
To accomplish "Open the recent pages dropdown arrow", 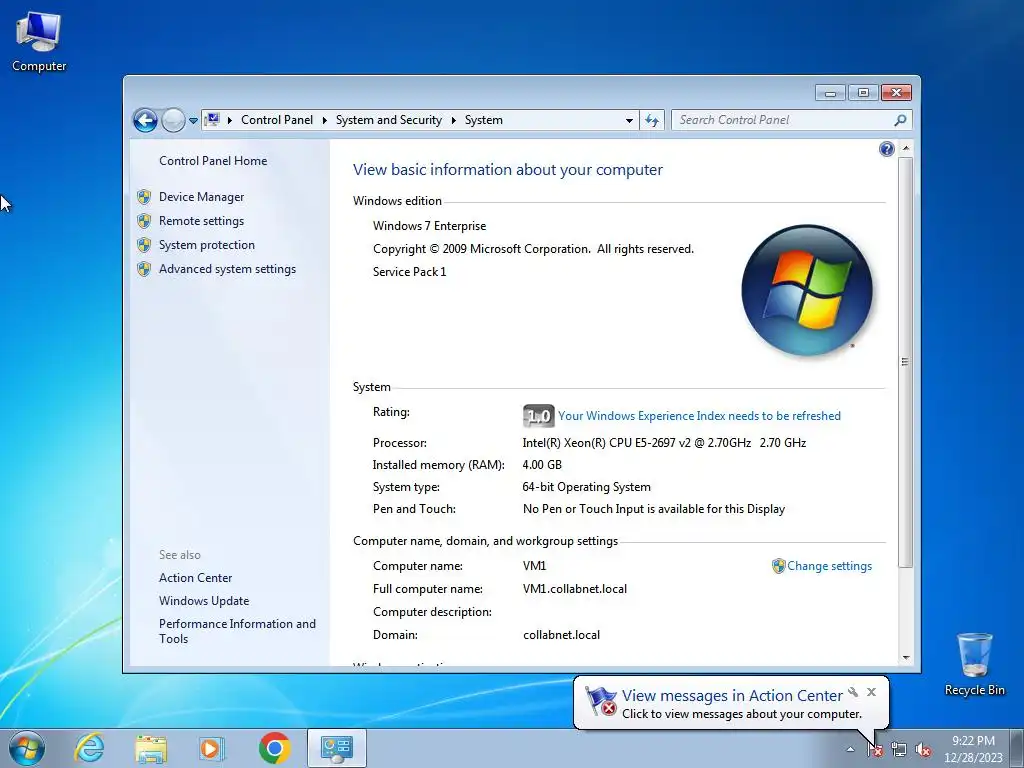I will 193,121.
